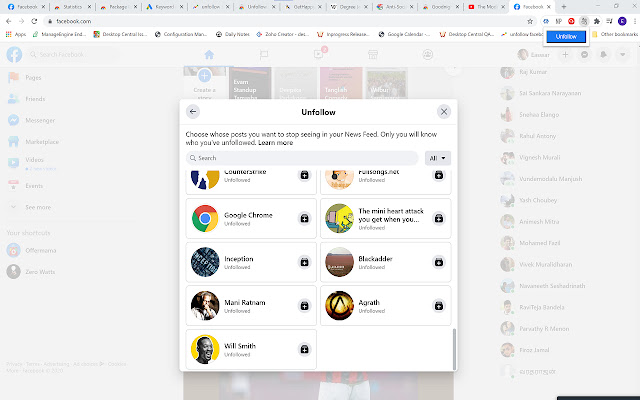This screenshot has width=640, height=400.
Task: Click the Unfollow dialog scrollbar
Action: pos(454,349)
